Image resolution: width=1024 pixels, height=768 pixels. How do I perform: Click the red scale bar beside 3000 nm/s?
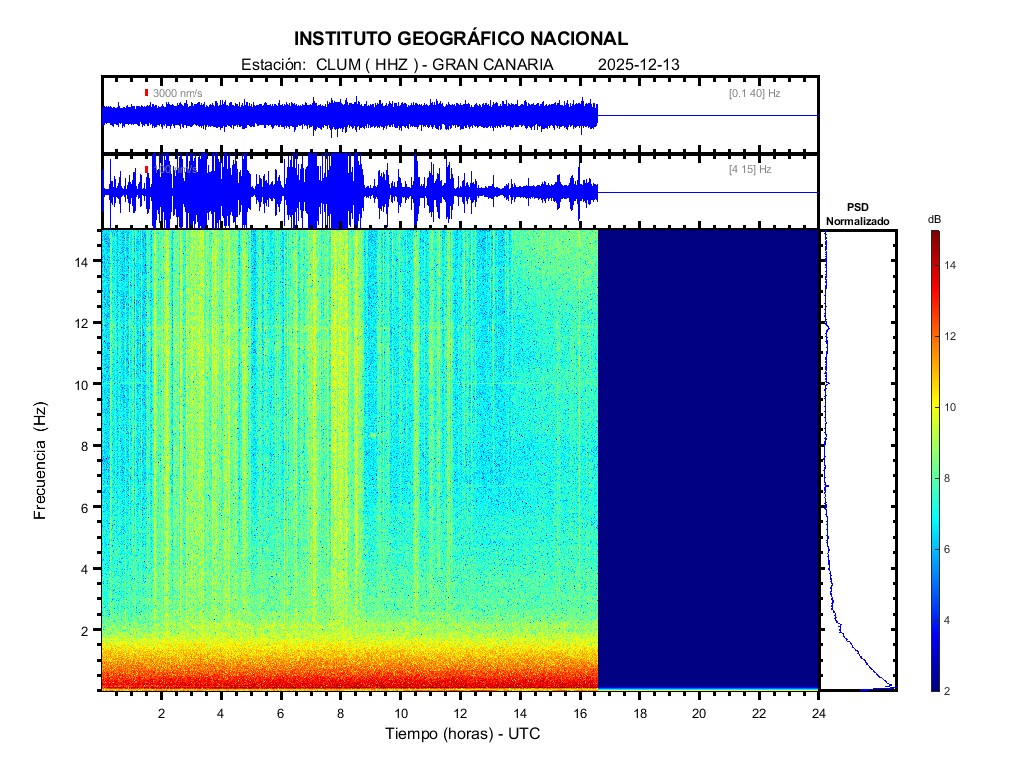click(x=146, y=93)
